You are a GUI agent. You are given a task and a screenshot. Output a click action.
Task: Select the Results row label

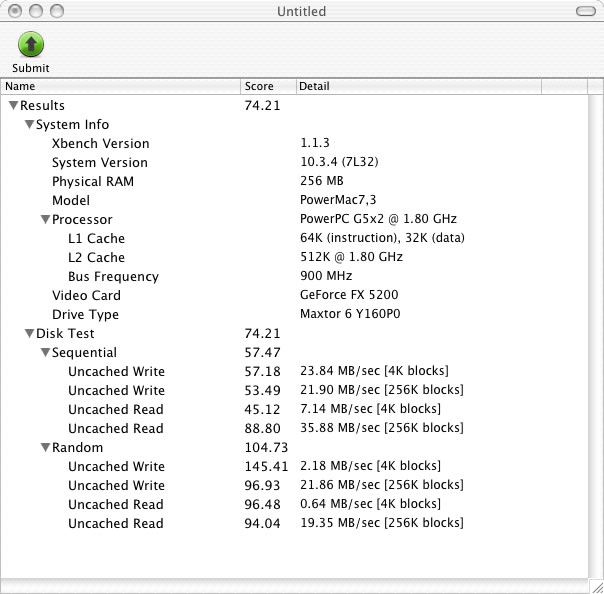[42, 105]
